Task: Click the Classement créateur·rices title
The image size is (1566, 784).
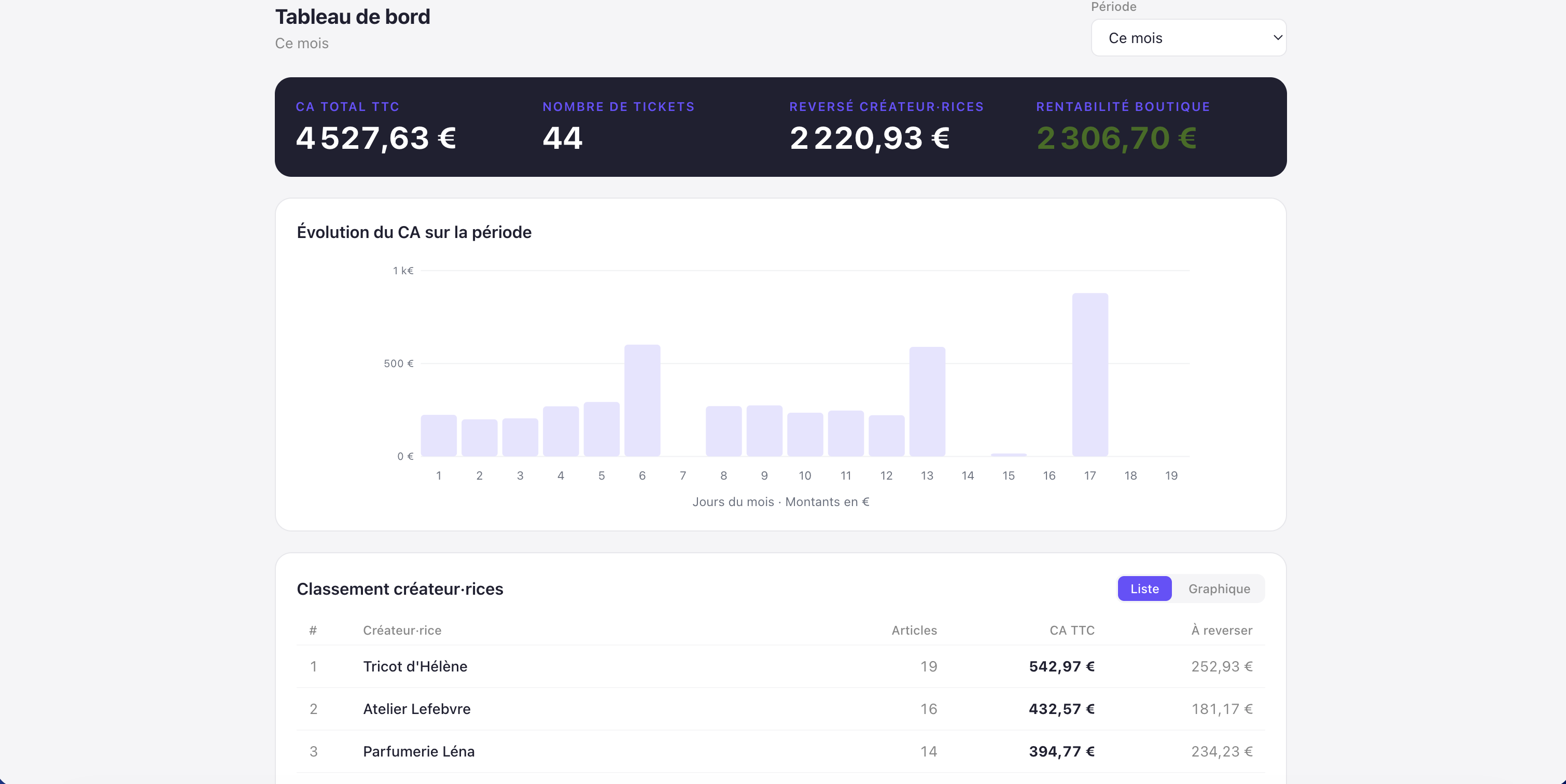Action: pyautogui.click(x=400, y=589)
